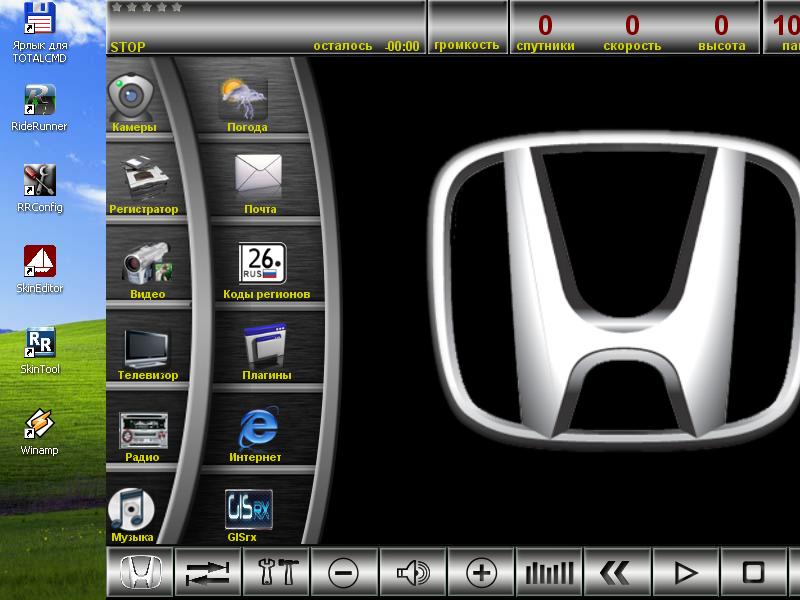The image size is (800, 600).
Task: Open the RRConfig desktop shortcut
Action: pos(40,189)
